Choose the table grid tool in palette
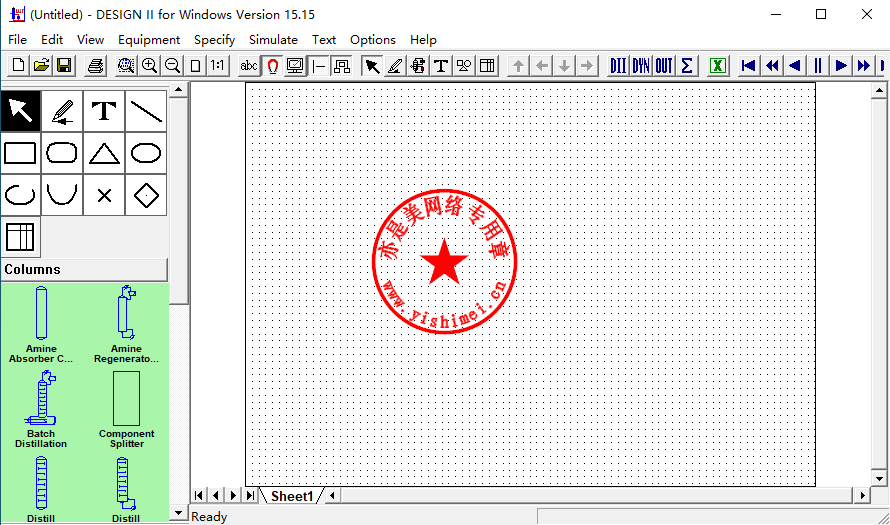This screenshot has height=525, width=890. click(x=20, y=237)
